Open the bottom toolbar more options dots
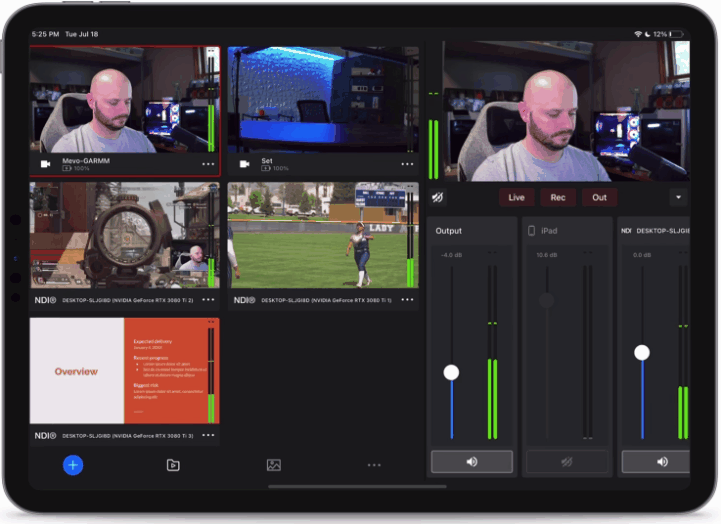The width and height of the screenshot is (721, 524). 374,465
